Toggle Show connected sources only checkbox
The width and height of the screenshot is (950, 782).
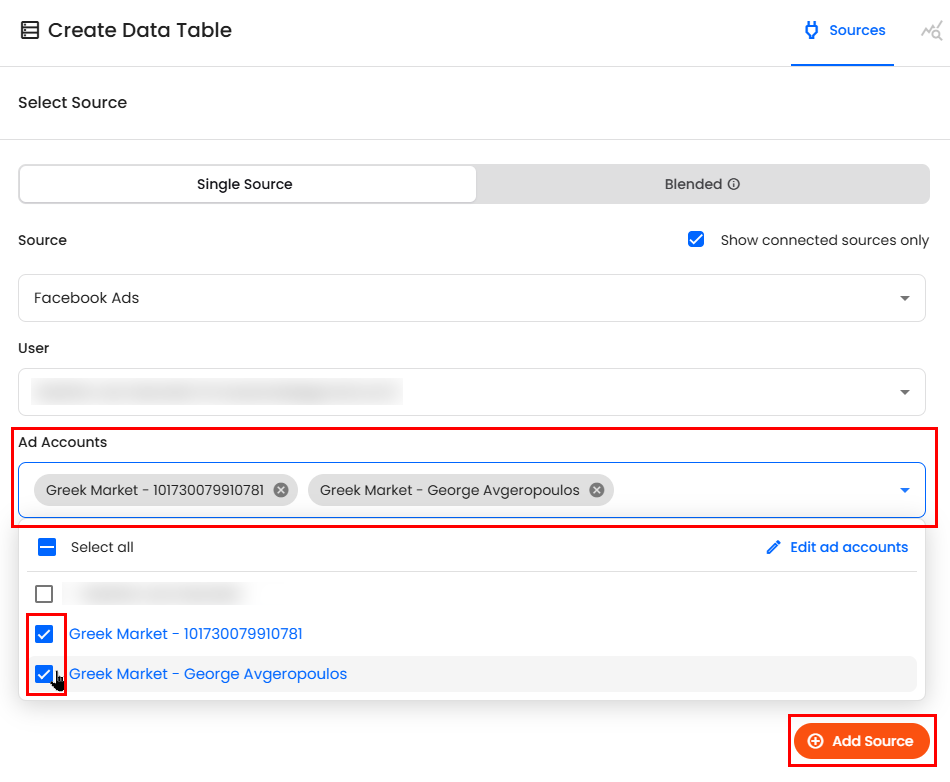(x=696, y=240)
